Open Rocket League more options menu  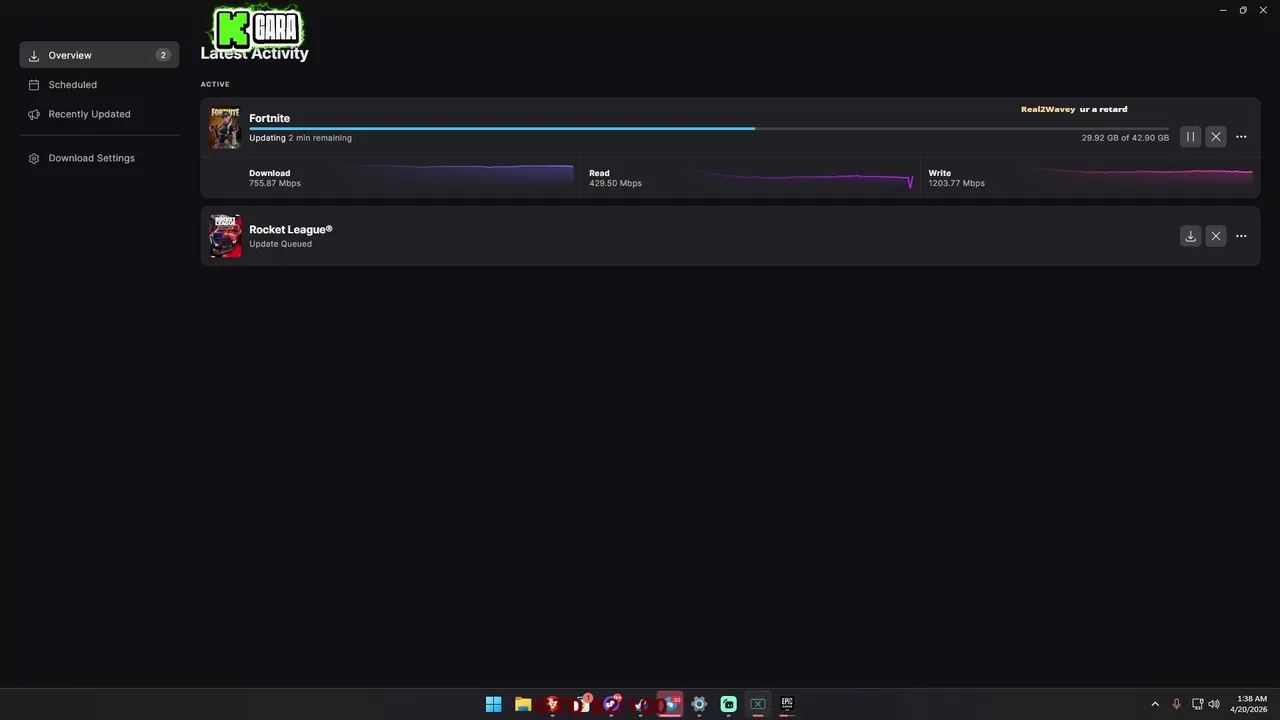point(1241,236)
